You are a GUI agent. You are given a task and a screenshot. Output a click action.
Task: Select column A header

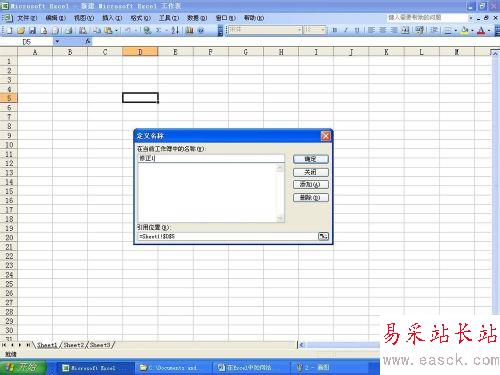35,52
